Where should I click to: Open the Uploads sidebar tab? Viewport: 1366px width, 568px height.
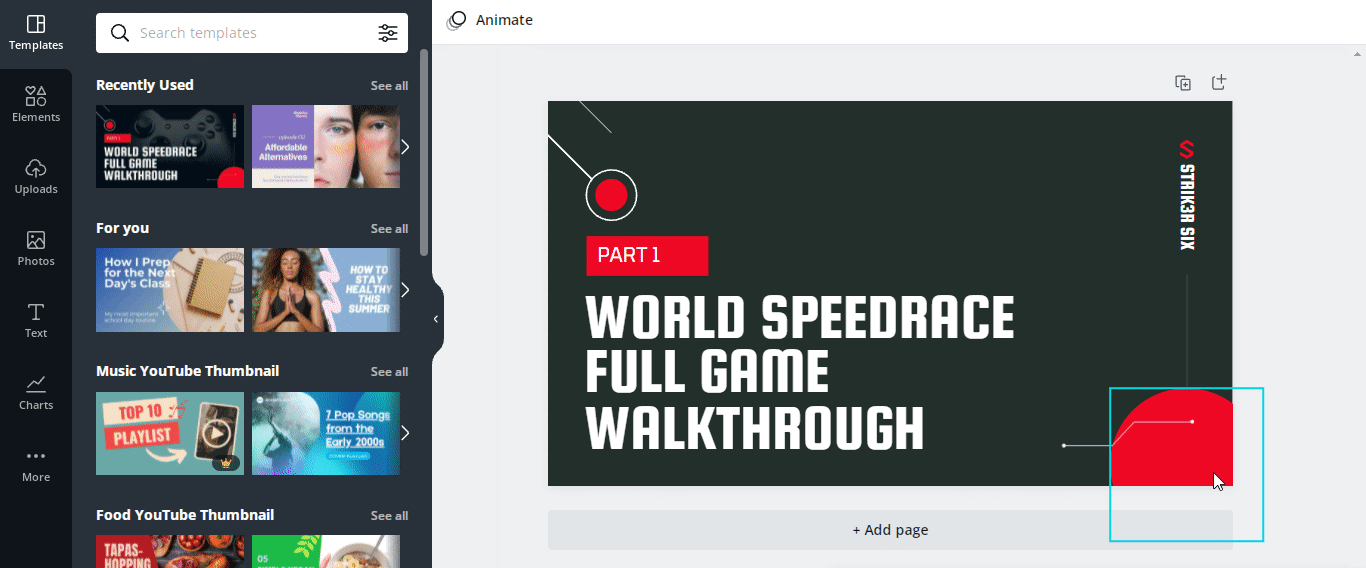coord(36,177)
